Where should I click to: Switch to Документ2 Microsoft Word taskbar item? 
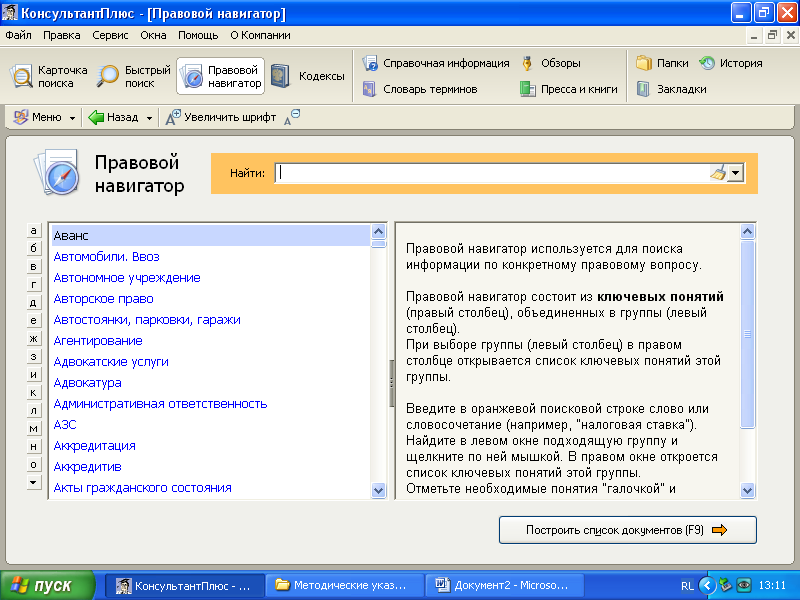pyautogui.click(x=505, y=585)
